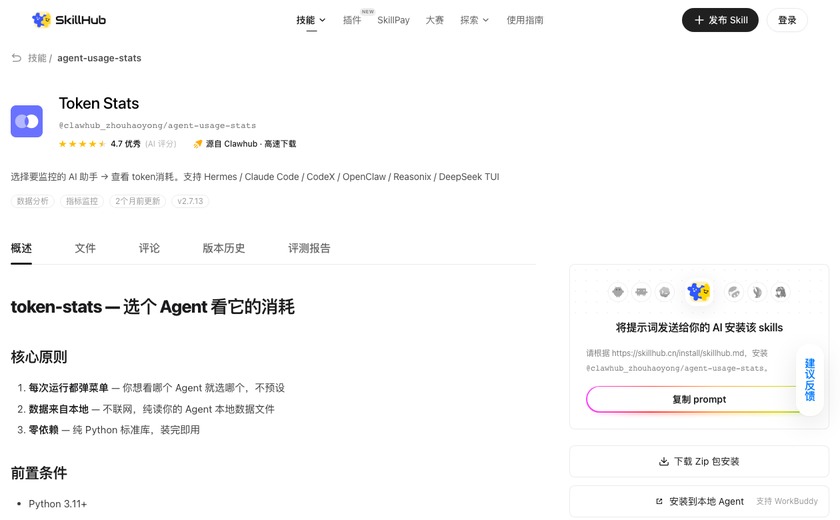Click the 数据分析 tag
Viewport: 840px width, 520px height.
click(32, 201)
